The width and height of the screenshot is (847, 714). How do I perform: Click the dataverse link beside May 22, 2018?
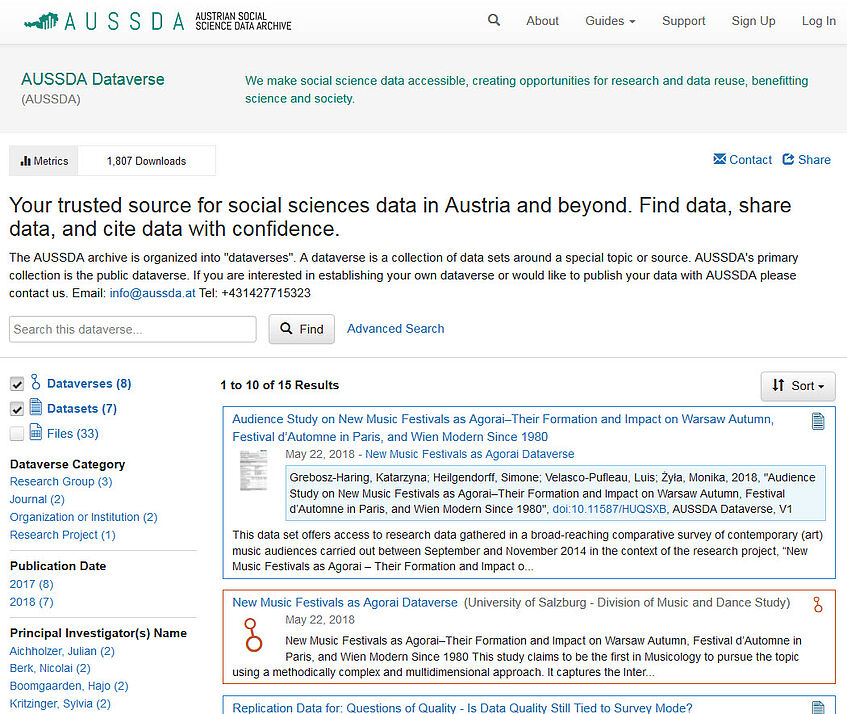pyautogui.click(x=469, y=454)
